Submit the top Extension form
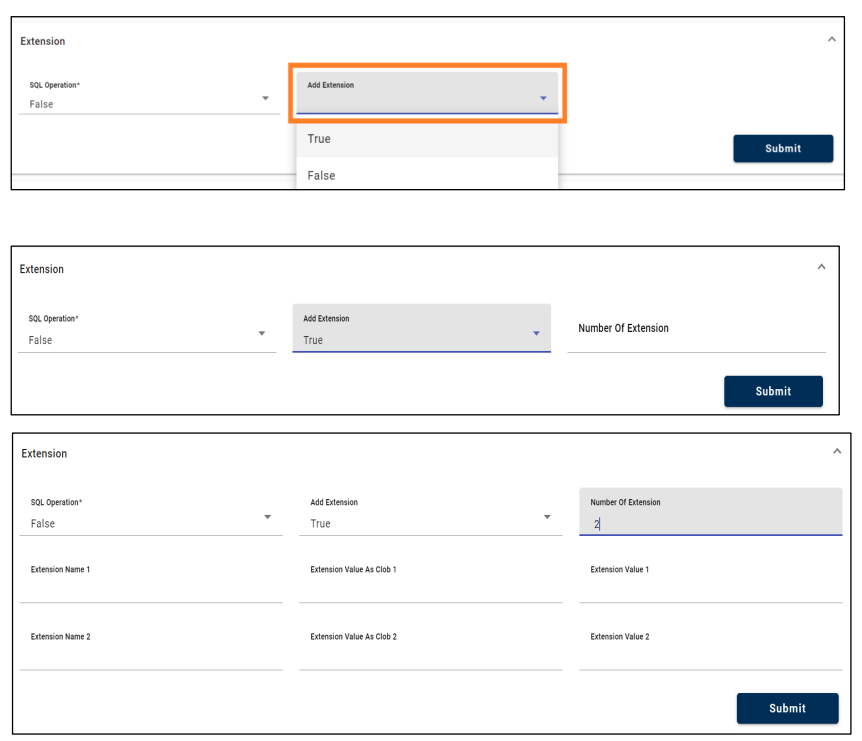The height and width of the screenshot is (741, 862). tap(783, 148)
